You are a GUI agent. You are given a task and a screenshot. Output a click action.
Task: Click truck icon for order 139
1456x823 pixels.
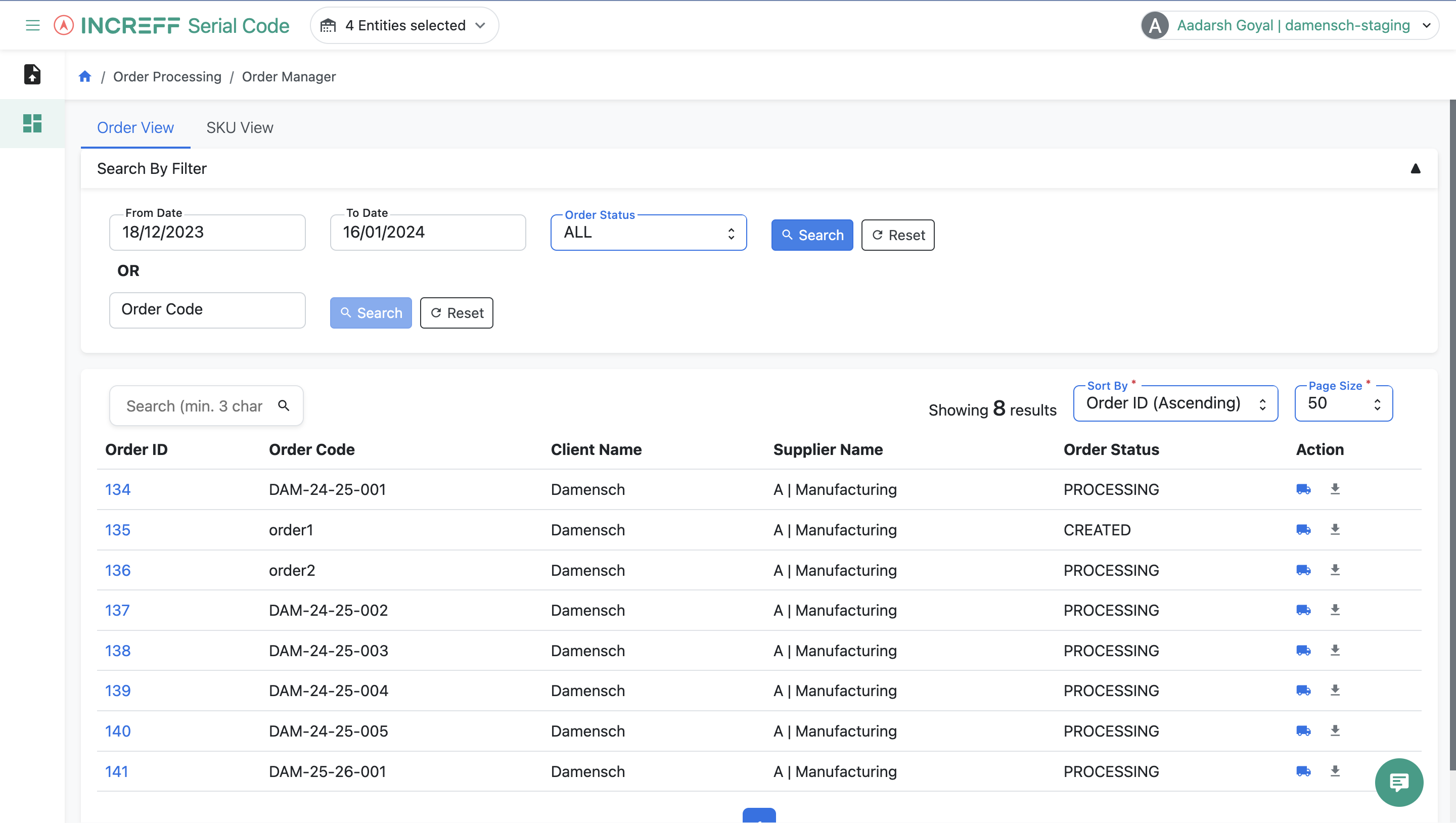tap(1303, 691)
